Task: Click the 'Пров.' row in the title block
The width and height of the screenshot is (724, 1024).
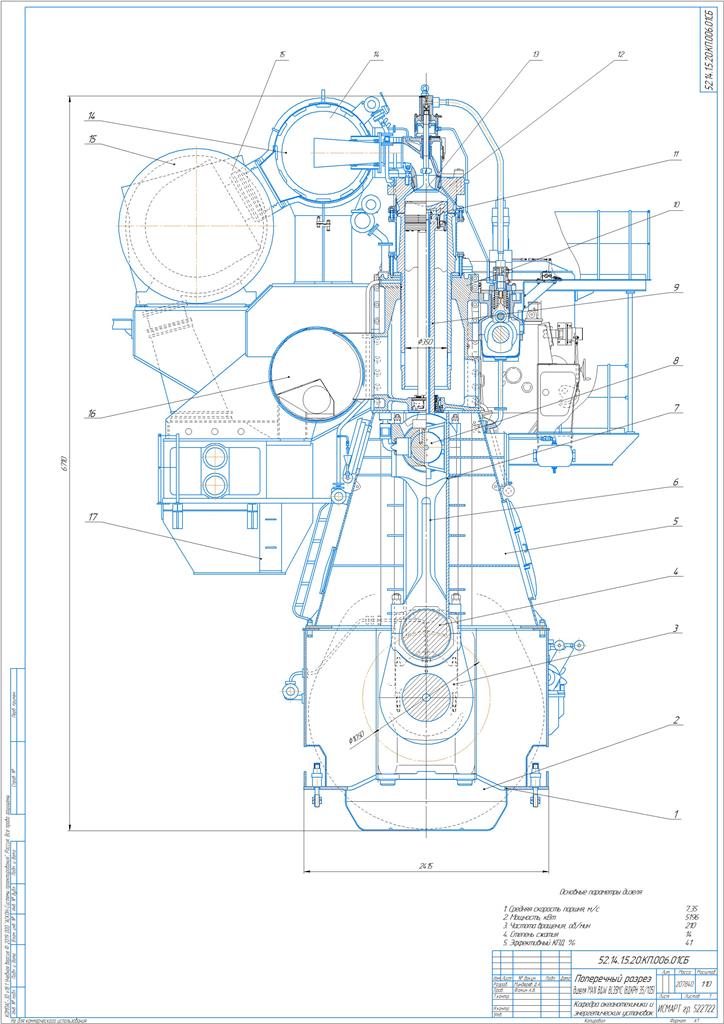Action: point(531,989)
